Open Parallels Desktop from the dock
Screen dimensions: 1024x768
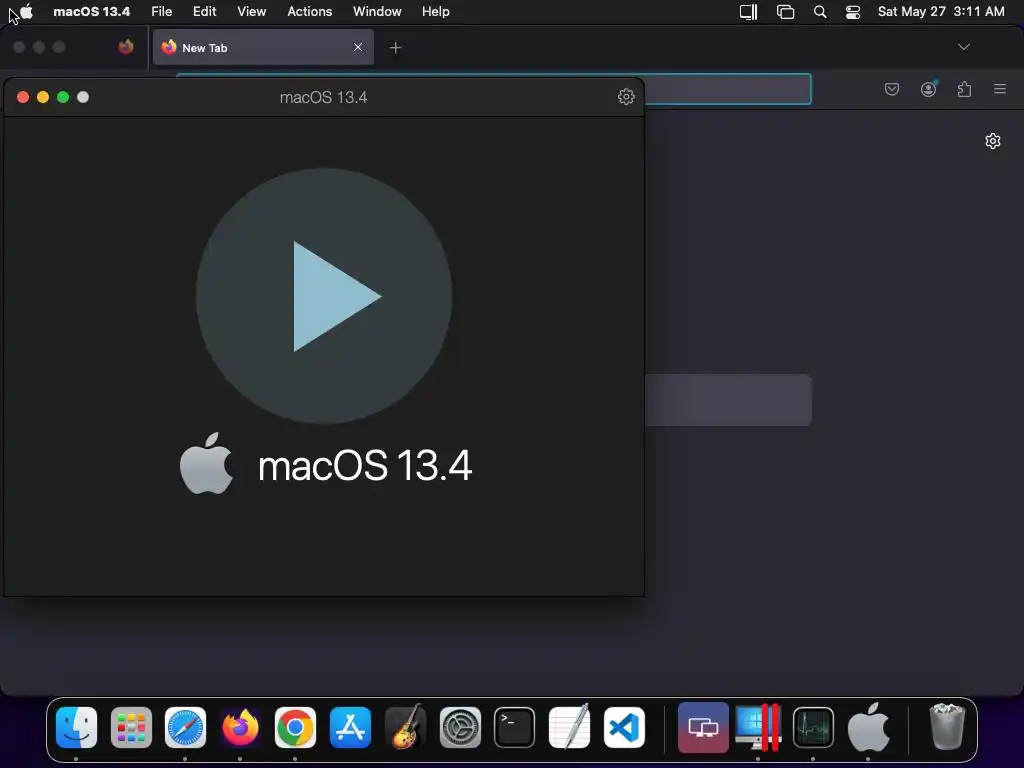758,727
